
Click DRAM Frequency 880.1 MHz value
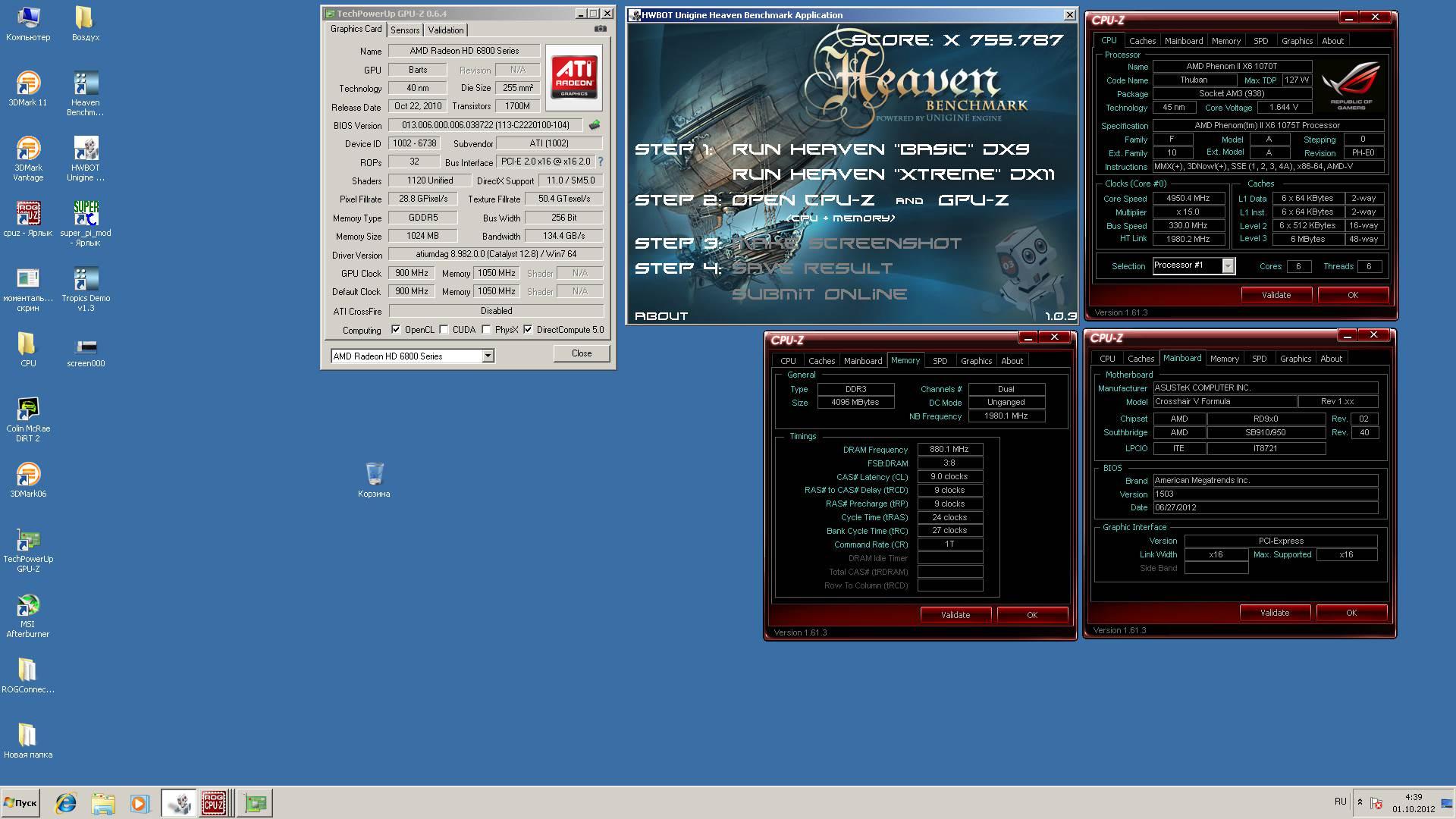[949, 449]
